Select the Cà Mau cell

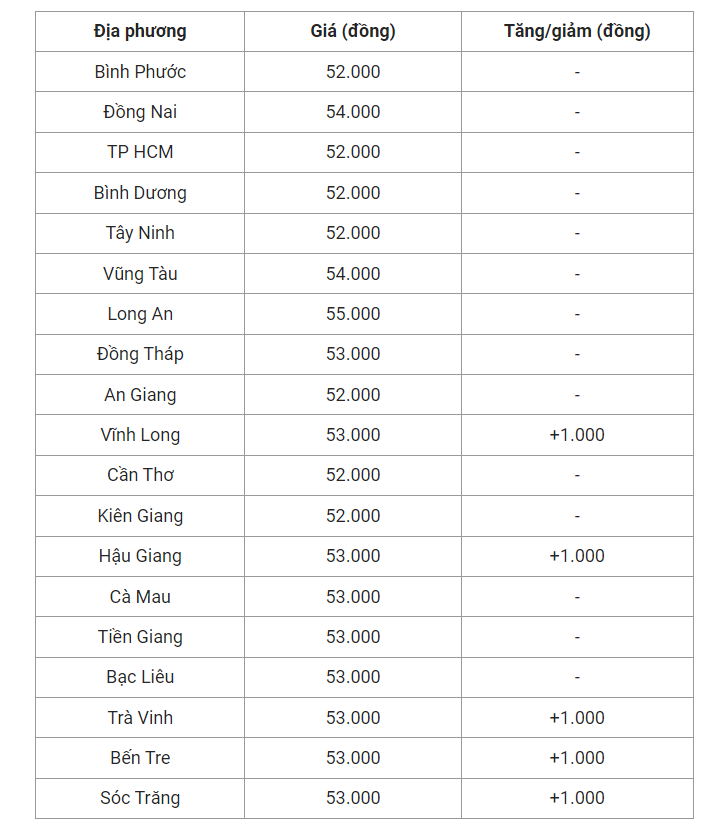click(140, 597)
